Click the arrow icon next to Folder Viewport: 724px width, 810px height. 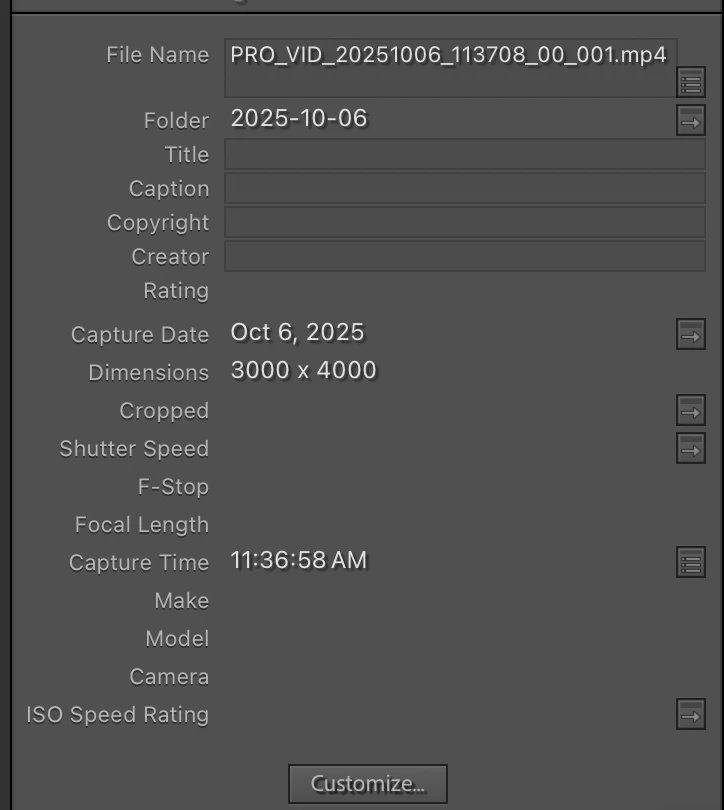coord(691,120)
